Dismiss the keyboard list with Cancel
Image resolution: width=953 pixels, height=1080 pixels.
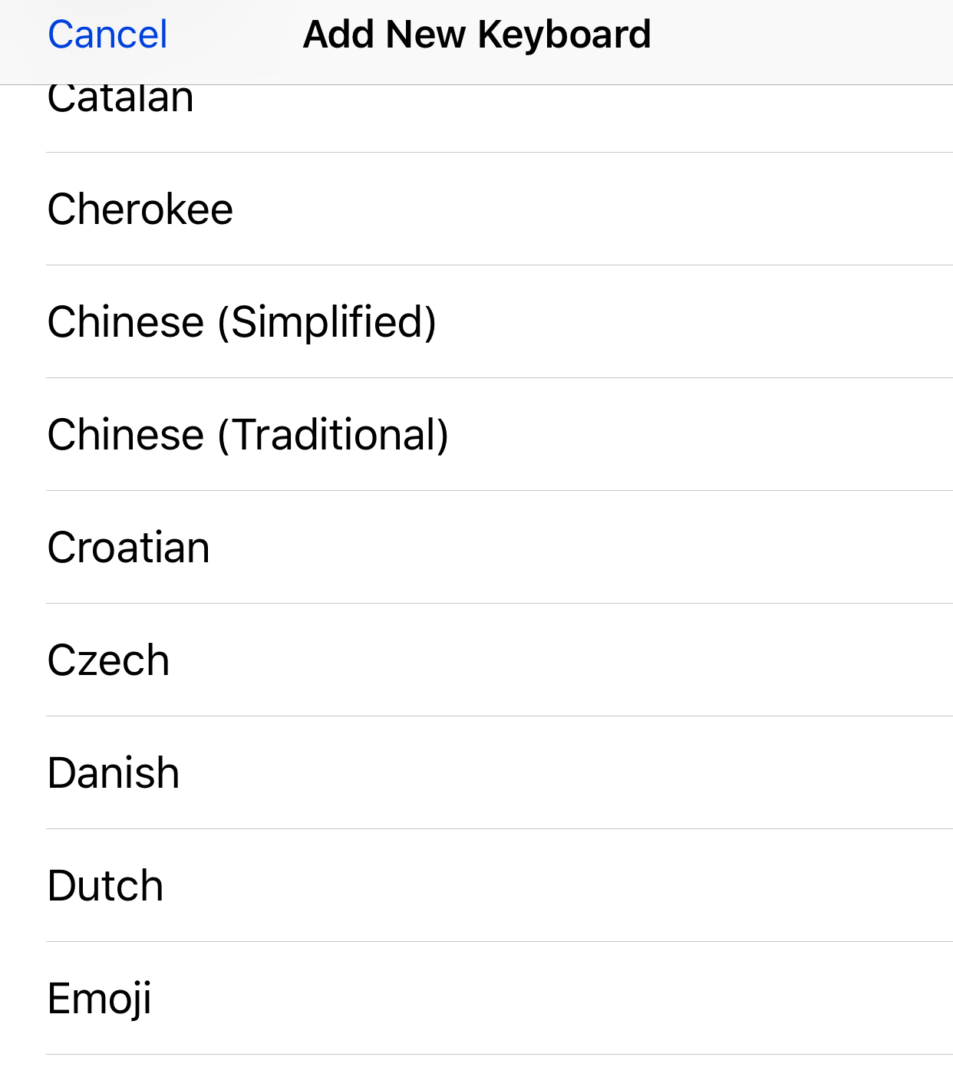click(x=107, y=35)
